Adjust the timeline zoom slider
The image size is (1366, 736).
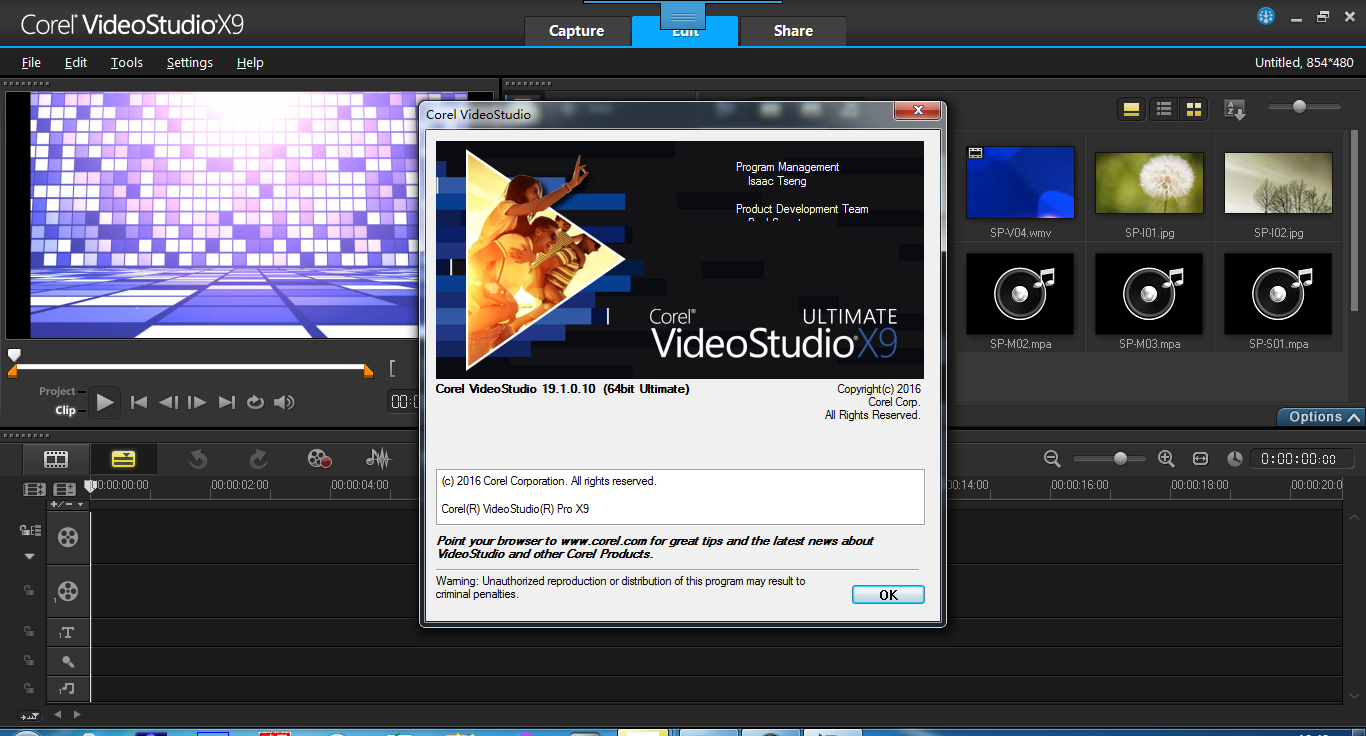tap(1120, 458)
